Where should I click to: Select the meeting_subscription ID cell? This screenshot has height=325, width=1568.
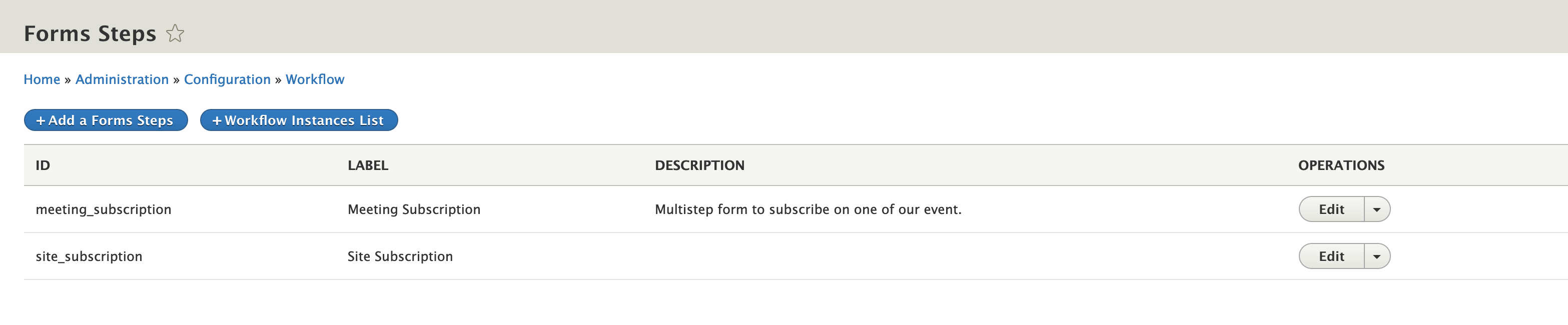104,209
